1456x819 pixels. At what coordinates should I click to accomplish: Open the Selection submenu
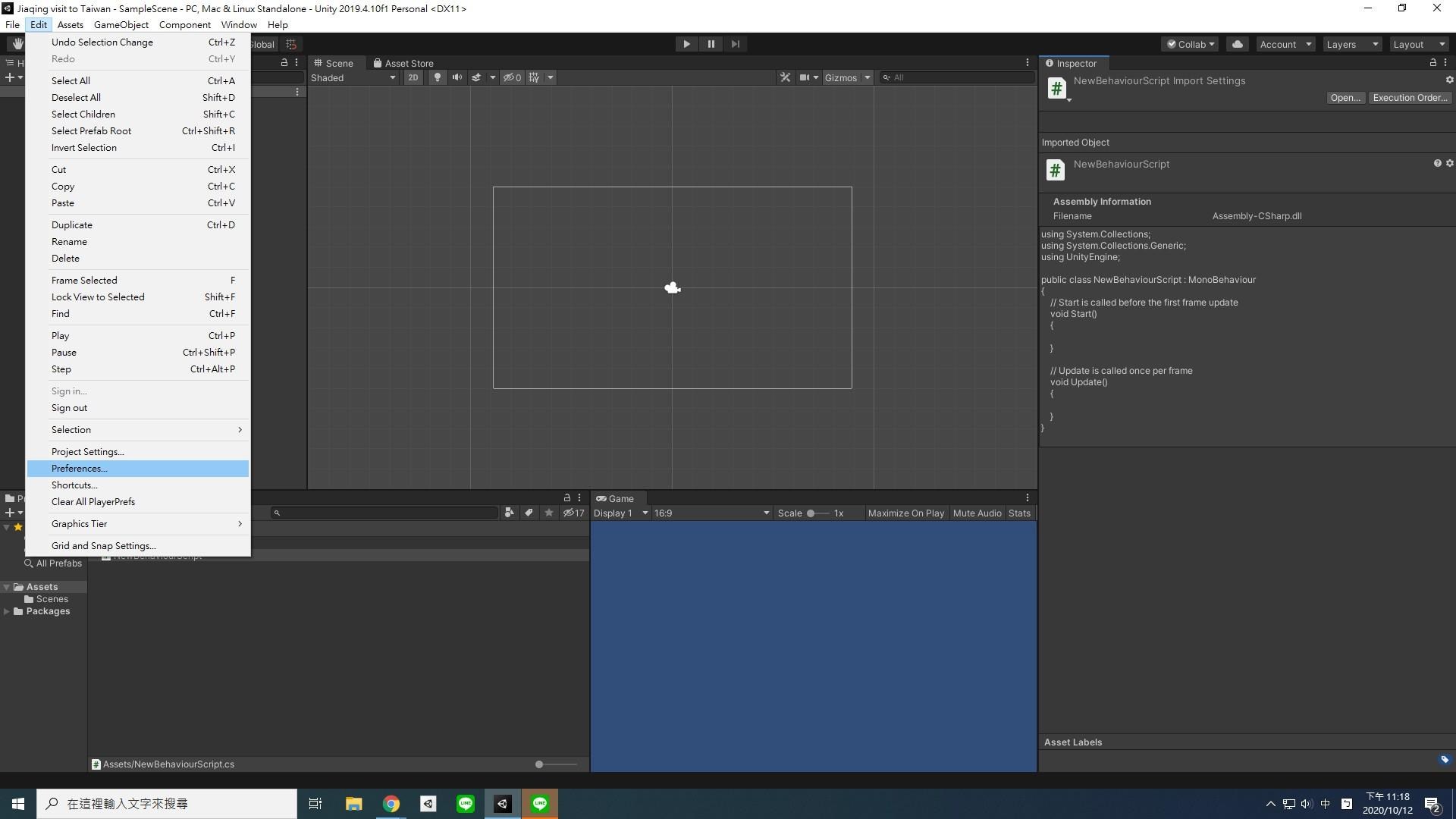click(138, 430)
